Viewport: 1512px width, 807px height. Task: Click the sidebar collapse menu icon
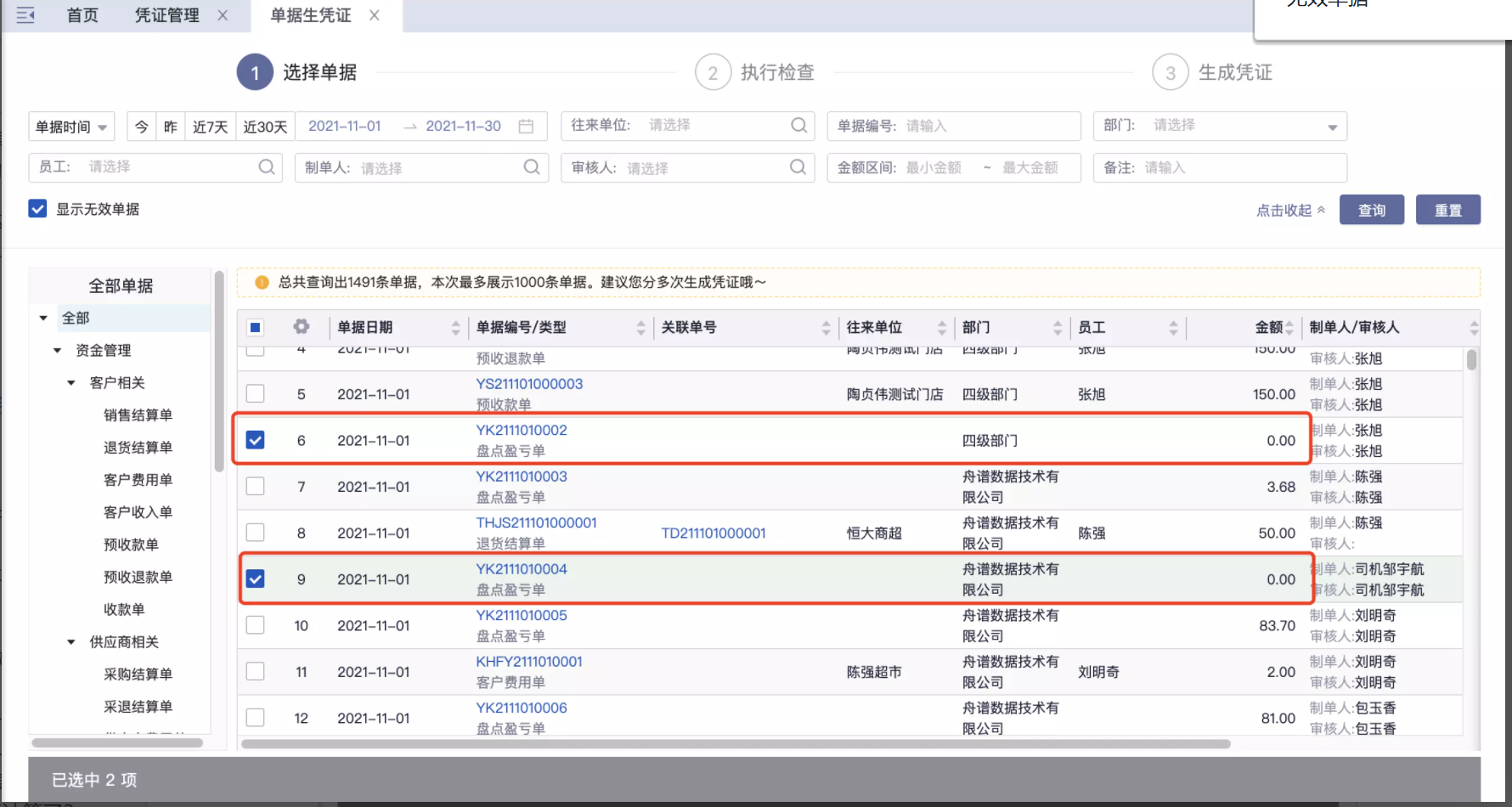(x=25, y=15)
